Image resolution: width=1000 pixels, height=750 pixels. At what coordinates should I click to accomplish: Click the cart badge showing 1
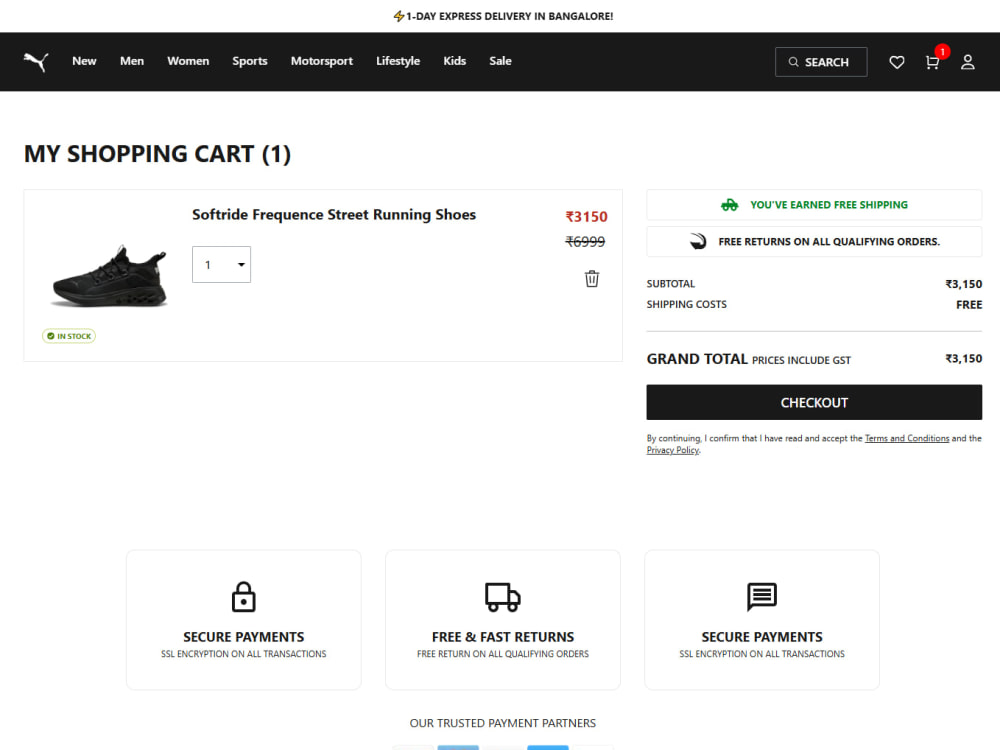(942, 52)
